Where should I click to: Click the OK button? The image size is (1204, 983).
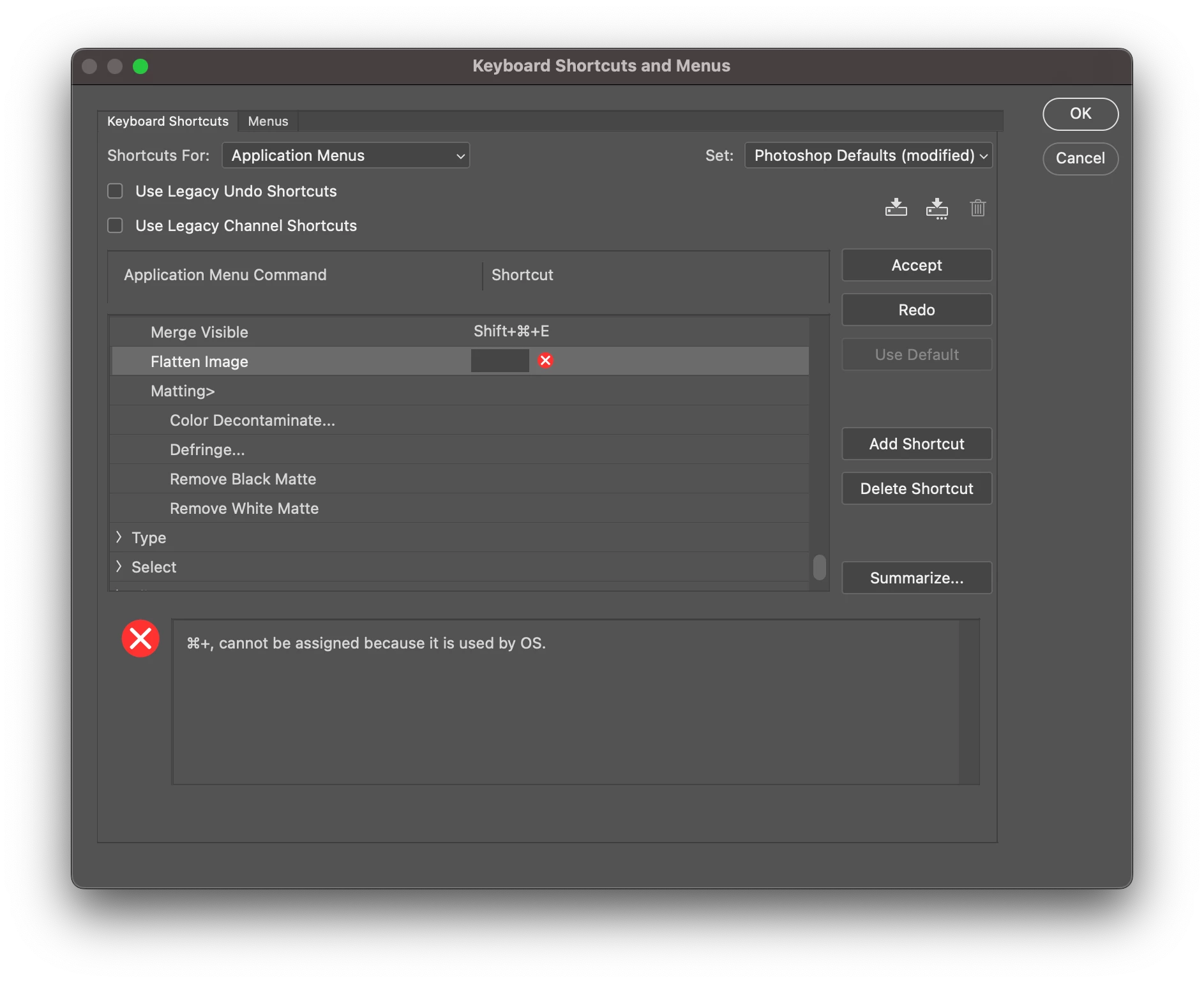tap(1080, 114)
